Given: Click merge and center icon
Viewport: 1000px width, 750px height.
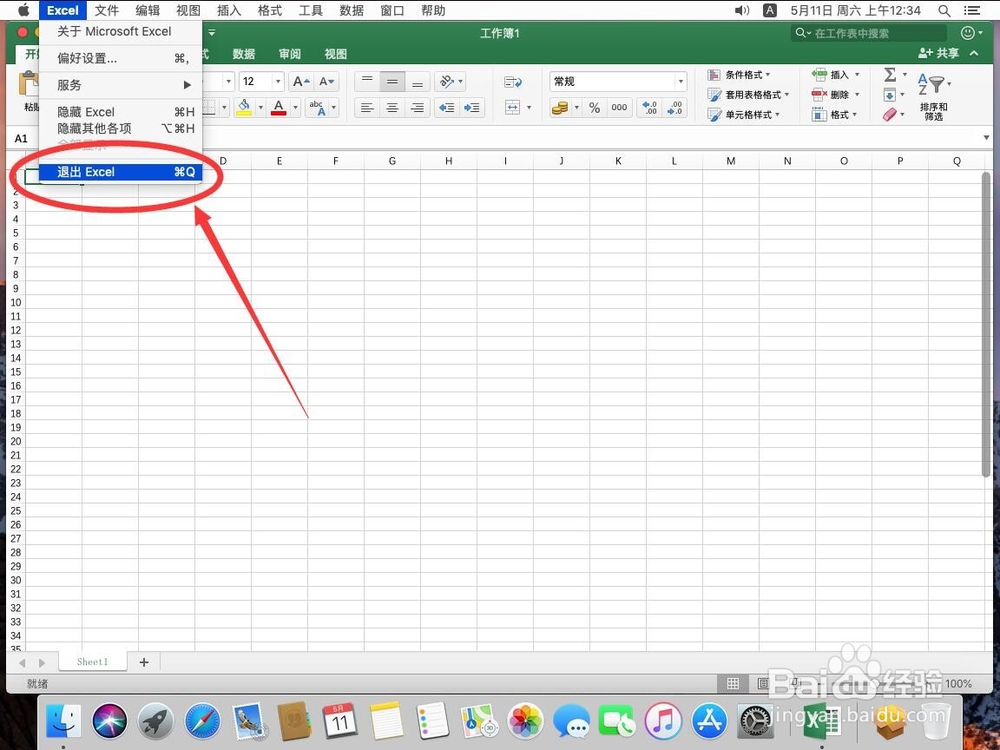Looking at the screenshot, I should click(x=513, y=108).
